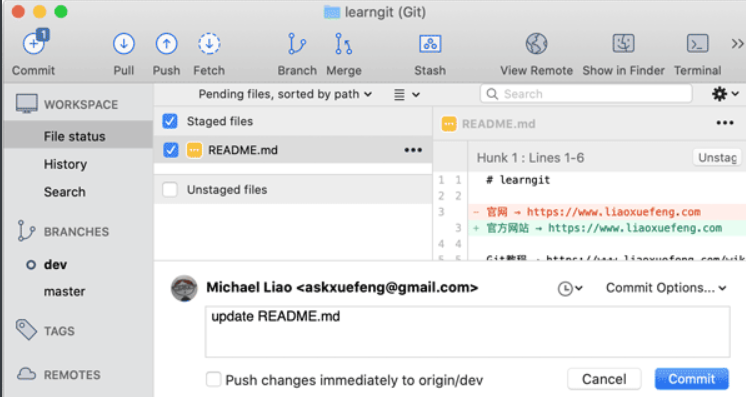The image size is (746, 397).
Task: Click the Pull toolbar icon
Action: [x=124, y=44]
